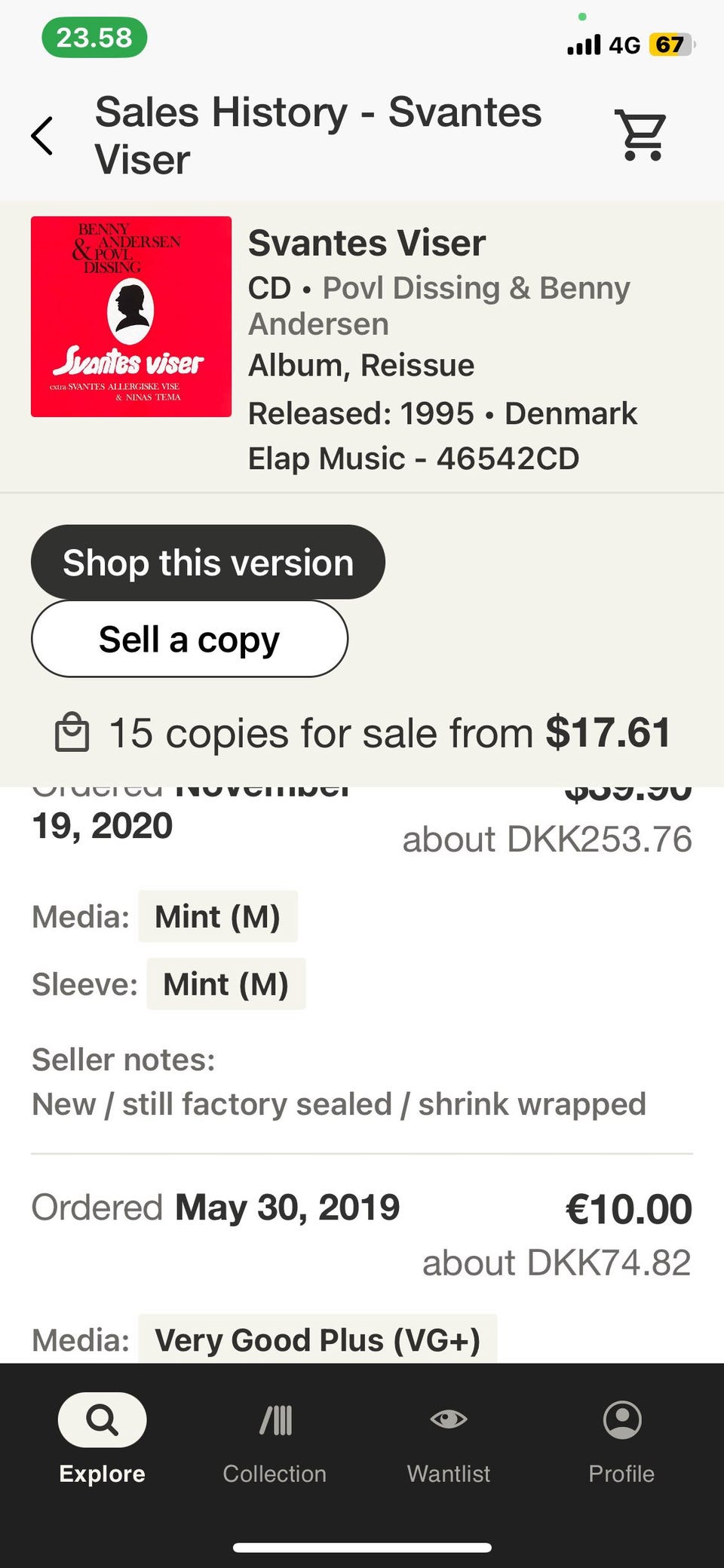The width and height of the screenshot is (724, 1568).
Task: Open the shopping cart
Action: (x=642, y=136)
